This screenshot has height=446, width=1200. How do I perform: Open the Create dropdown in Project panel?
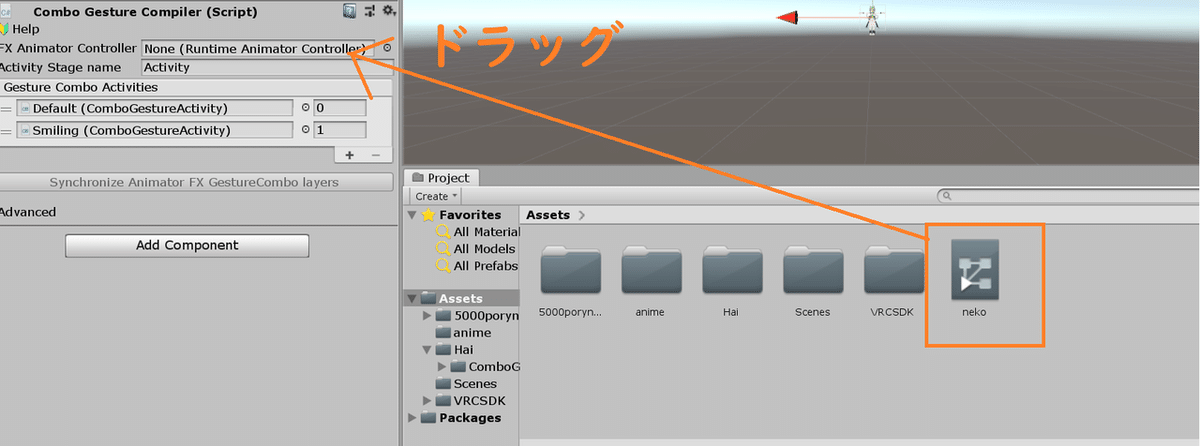click(436, 196)
